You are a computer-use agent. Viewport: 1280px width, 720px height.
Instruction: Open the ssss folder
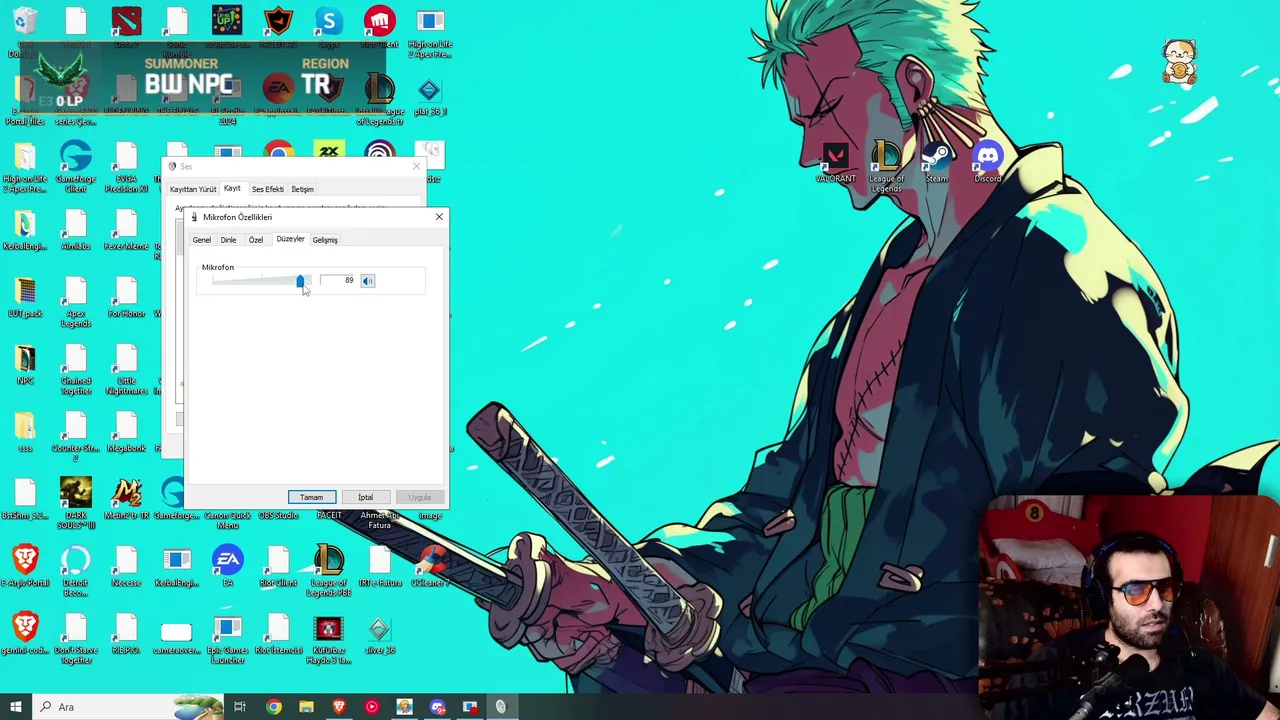point(25,432)
